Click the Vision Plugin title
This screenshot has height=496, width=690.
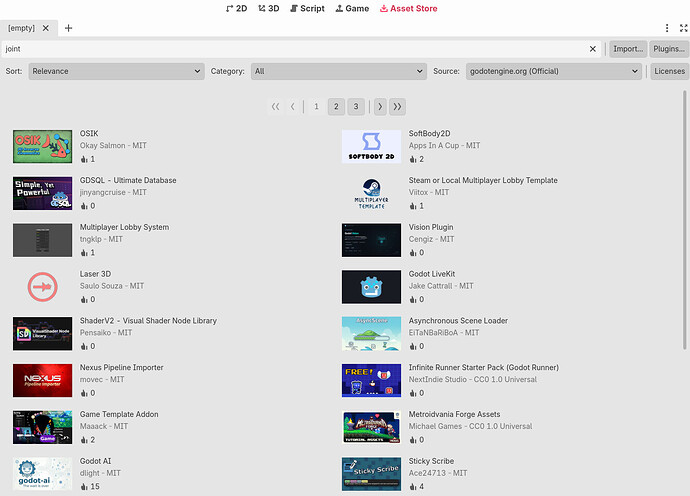tap(431, 227)
